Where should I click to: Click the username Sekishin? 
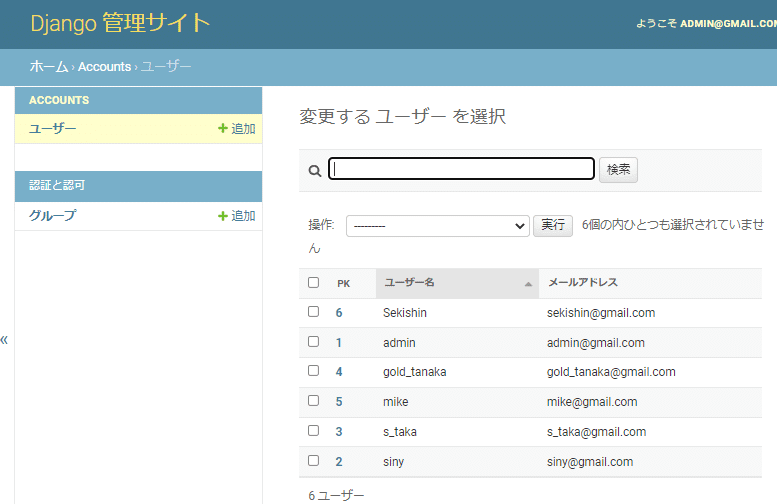pyautogui.click(x=405, y=313)
